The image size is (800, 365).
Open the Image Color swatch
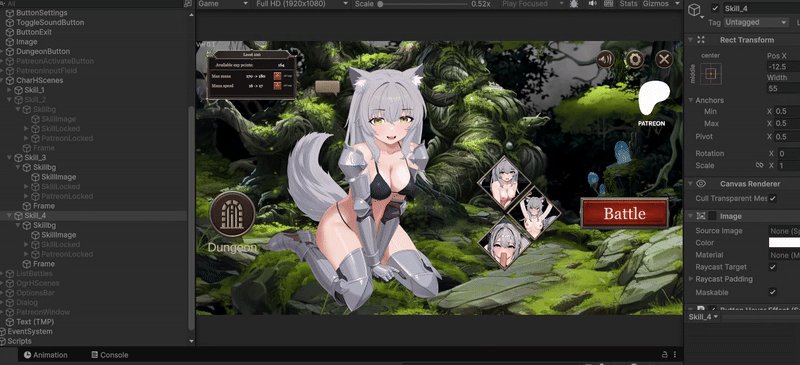click(x=784, y=242)
